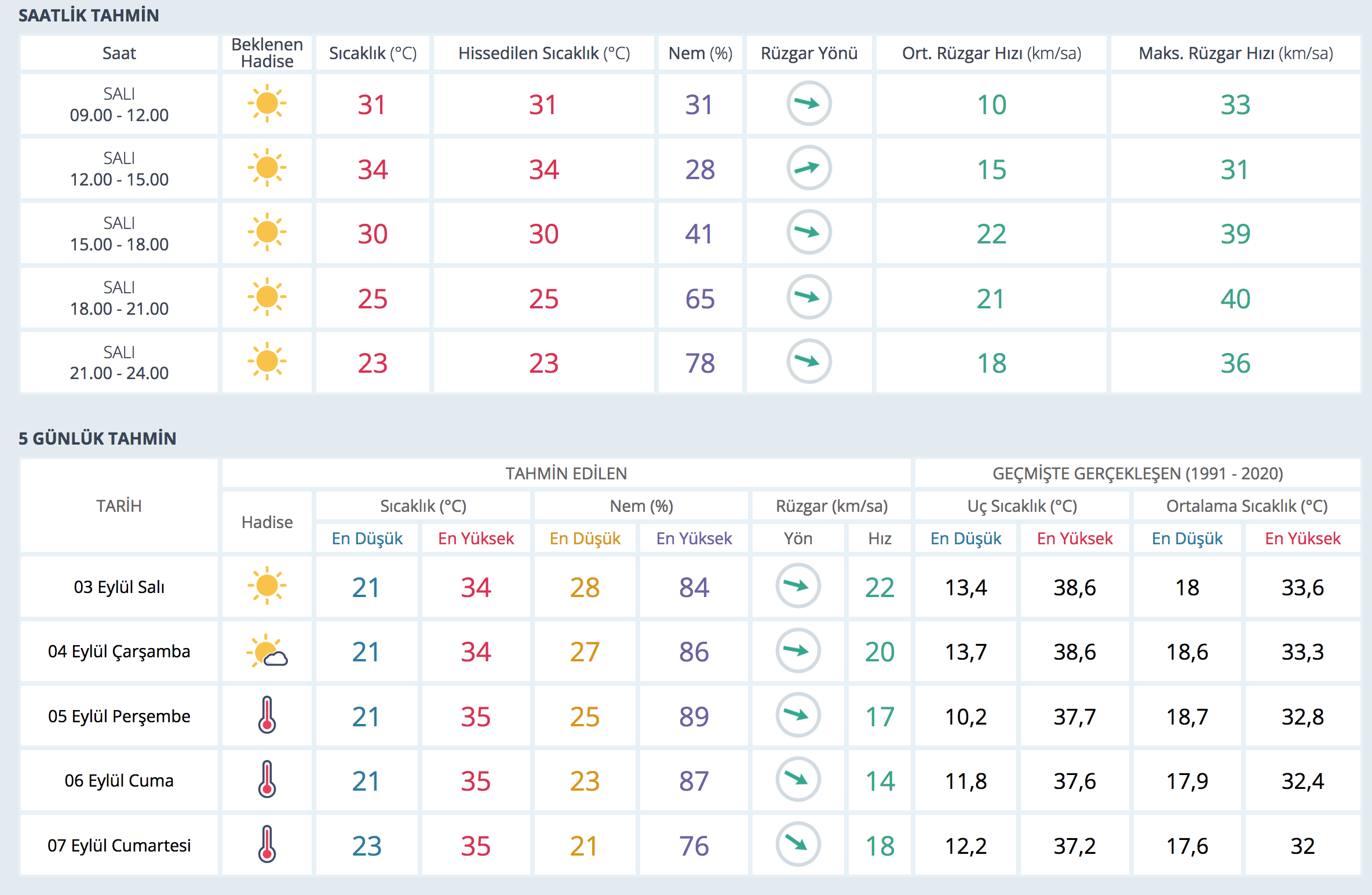Click thermometer icon for 07 Eylül Cumartesi
Image resolution: width=1372 pixels, height=895 pixels.
[267, 845]
